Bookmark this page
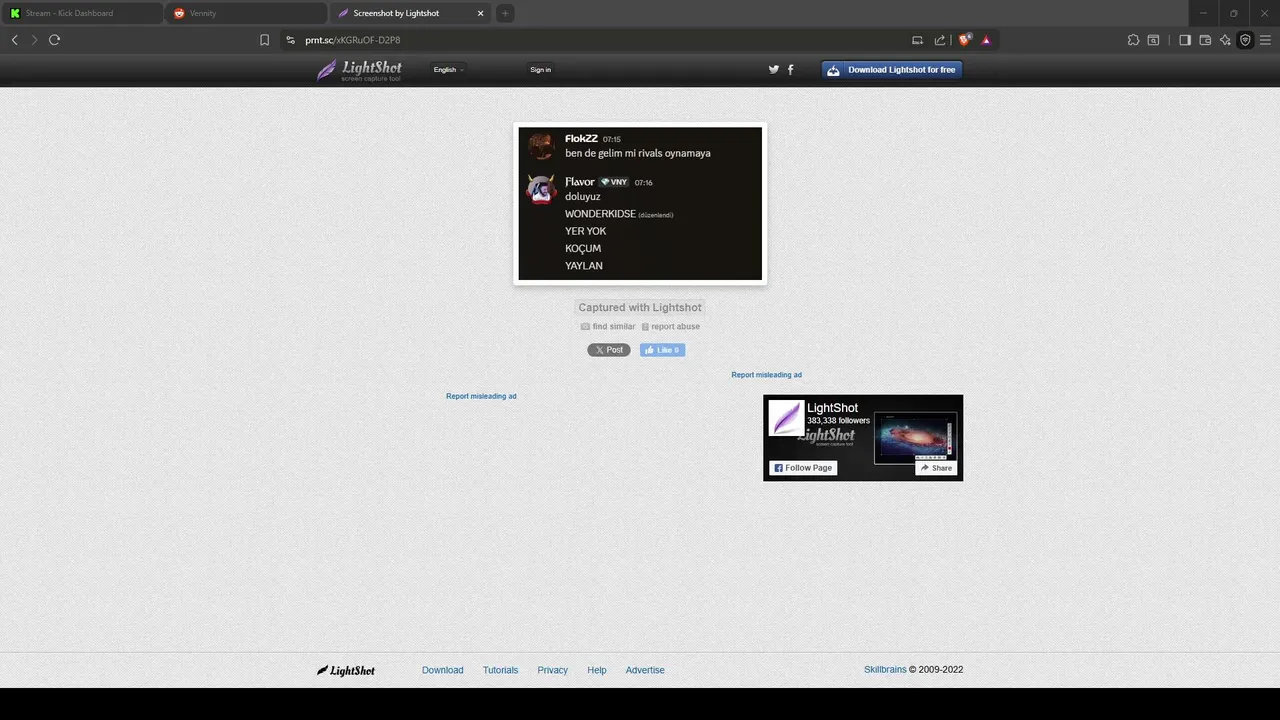 (264, 40)
